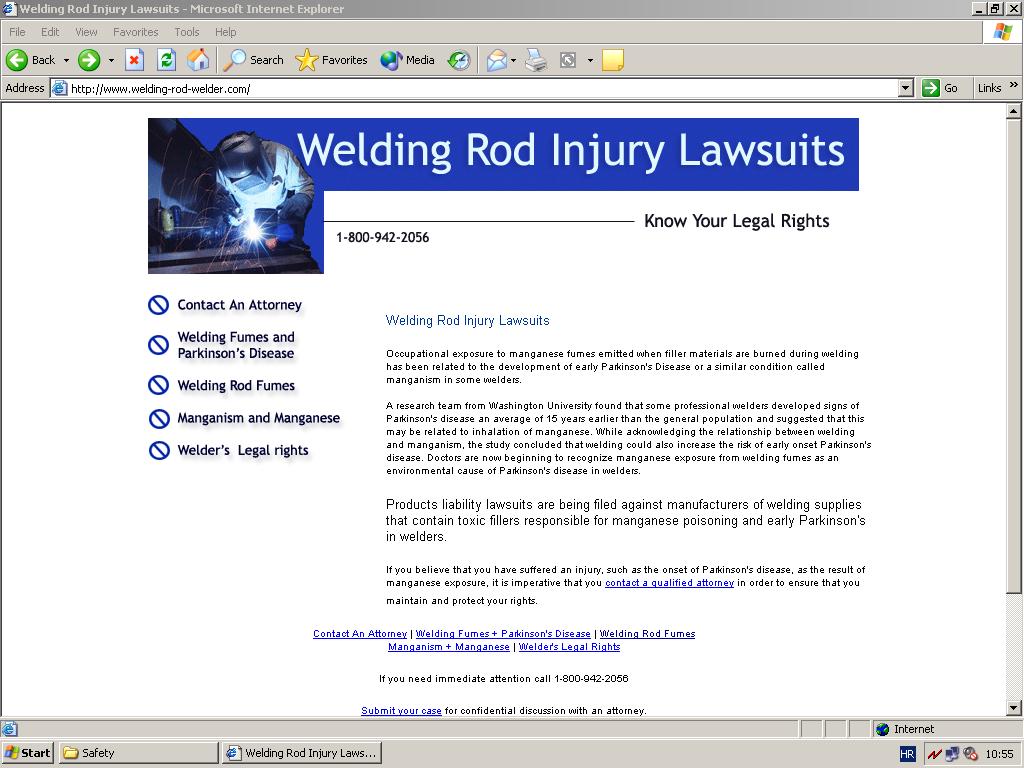
Task: Click the red N tray icon
Action: pos(935,754)
